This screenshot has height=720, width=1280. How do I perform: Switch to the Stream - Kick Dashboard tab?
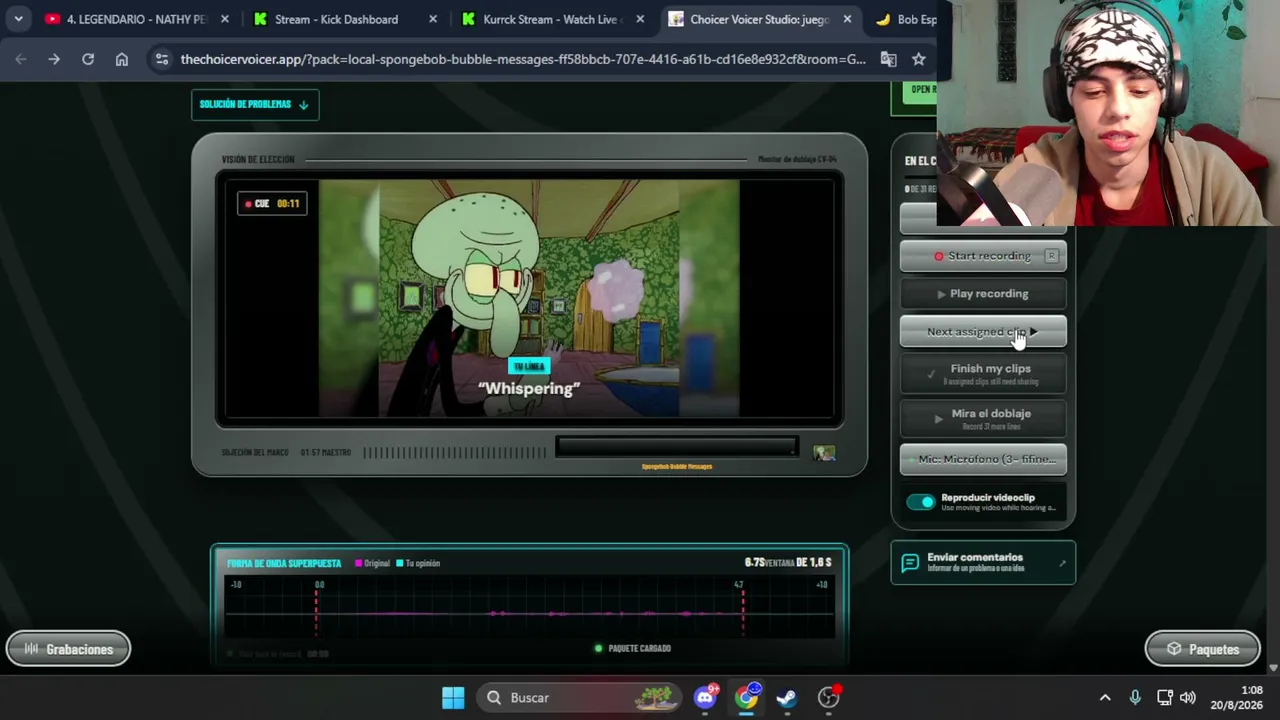pyautogui.click(x=344, y=19)
